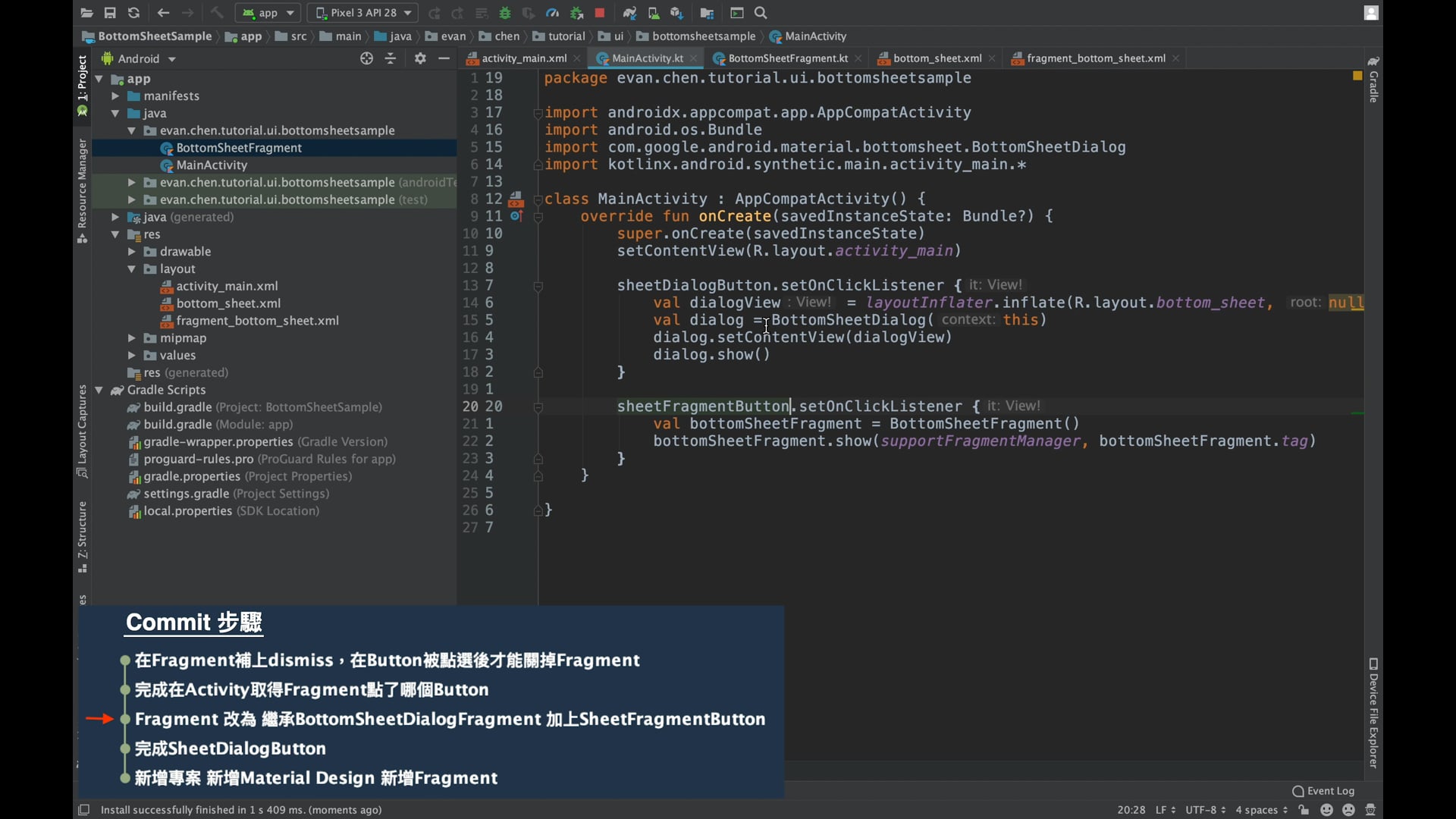Screen dimensions: 1456x819
Task: Click the project panel locate target icon
Action: [366, 58]
